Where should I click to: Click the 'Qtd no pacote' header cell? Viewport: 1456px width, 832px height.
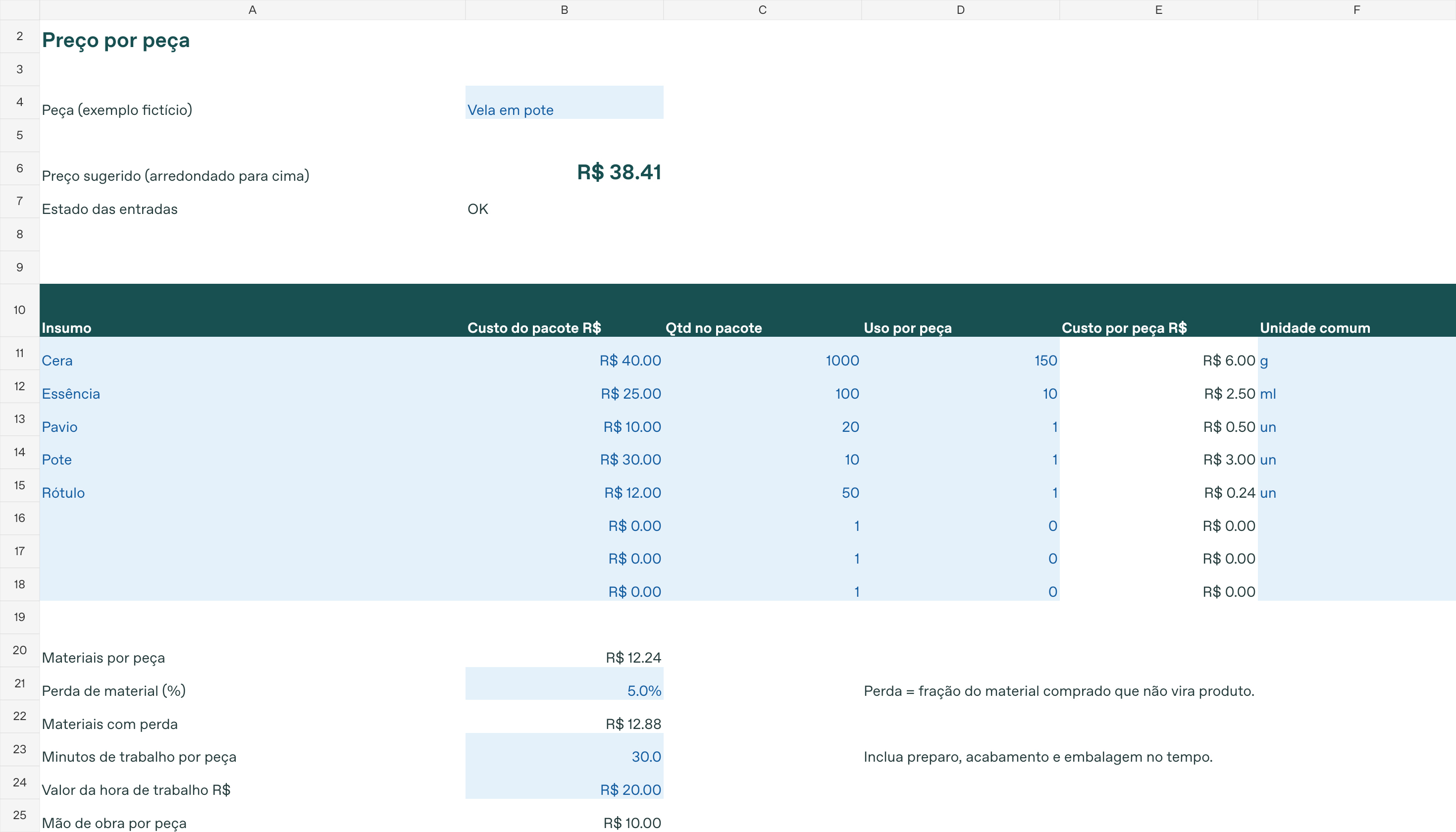pyautogui.click(x=762, y=311)
